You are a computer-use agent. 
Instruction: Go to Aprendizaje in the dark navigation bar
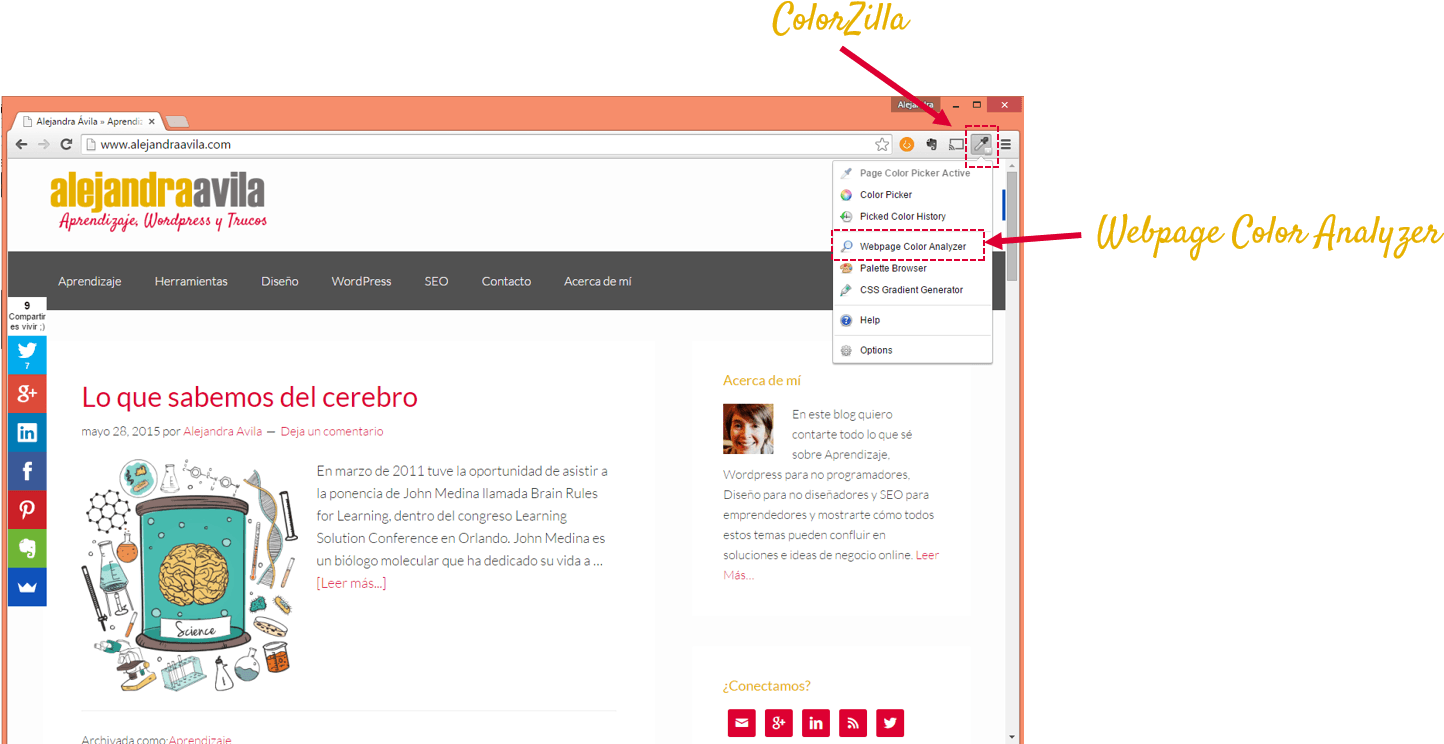(x=90, y=281)
